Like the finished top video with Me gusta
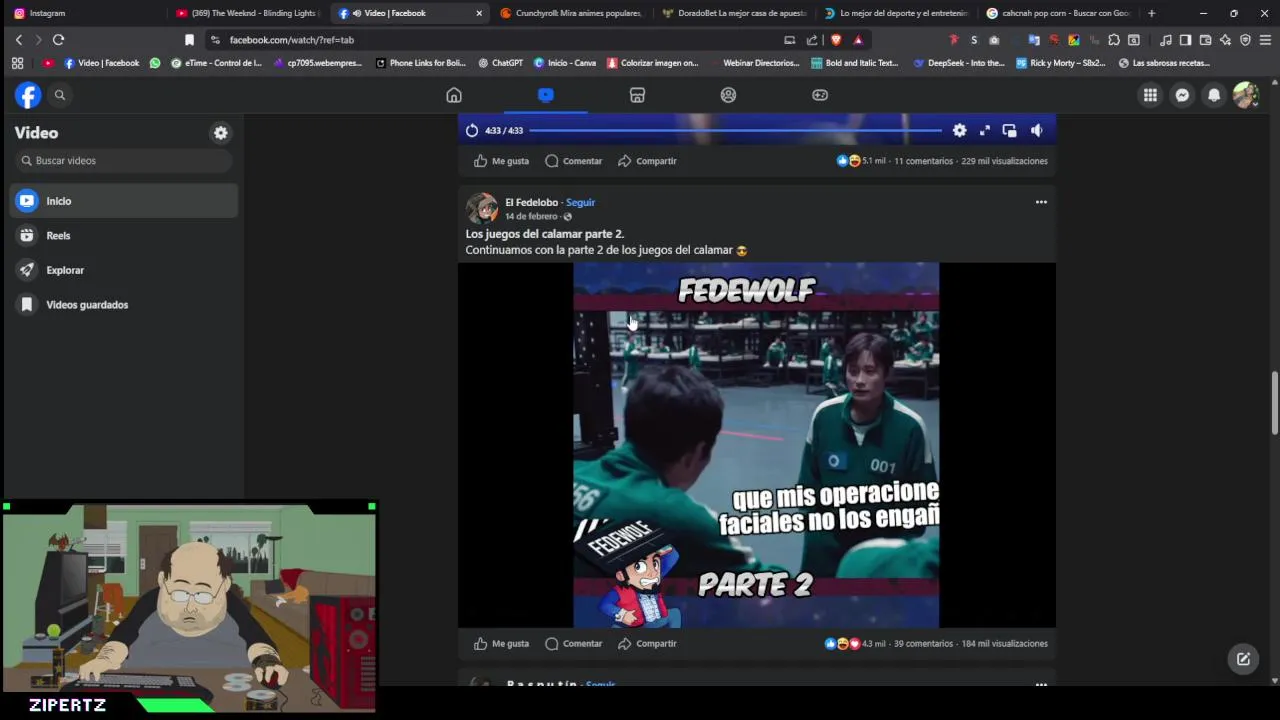 coord(501,161)
